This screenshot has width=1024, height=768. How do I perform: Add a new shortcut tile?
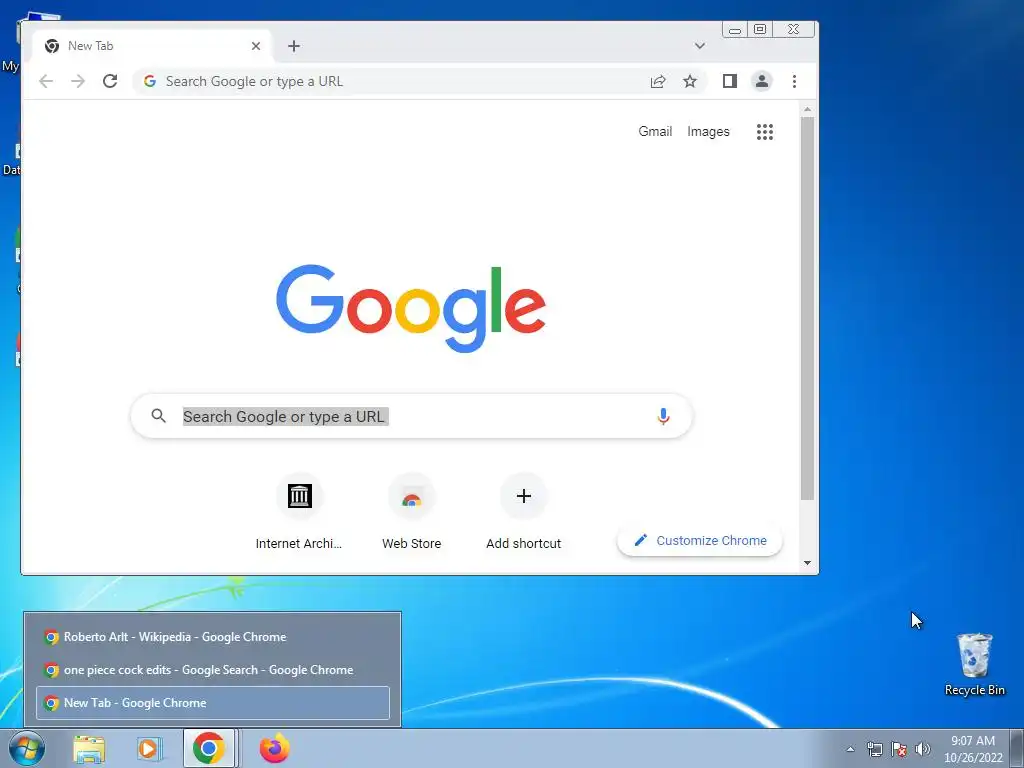pyautogui.click(x=523, y=511)
